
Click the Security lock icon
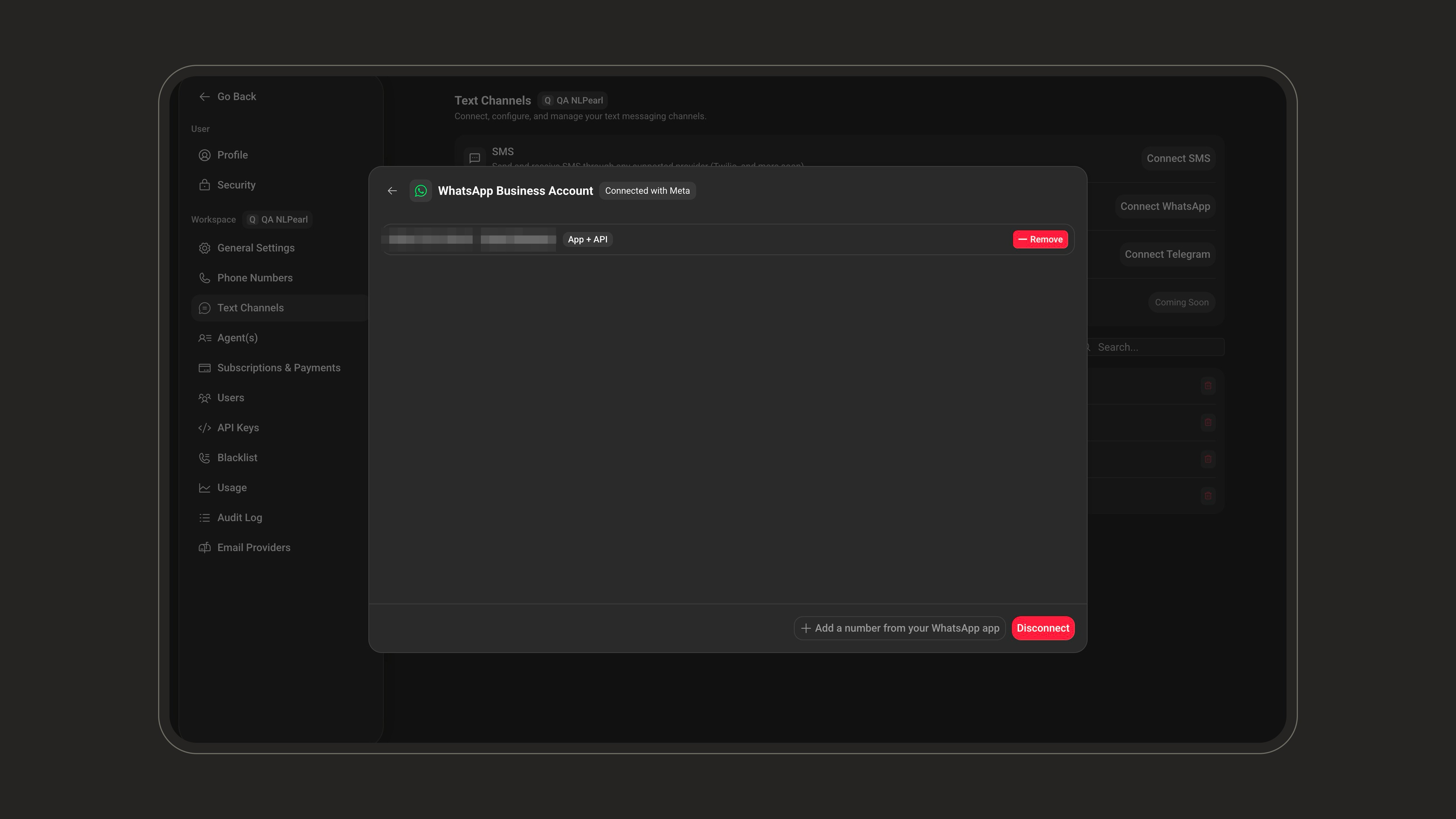(205, 185)
